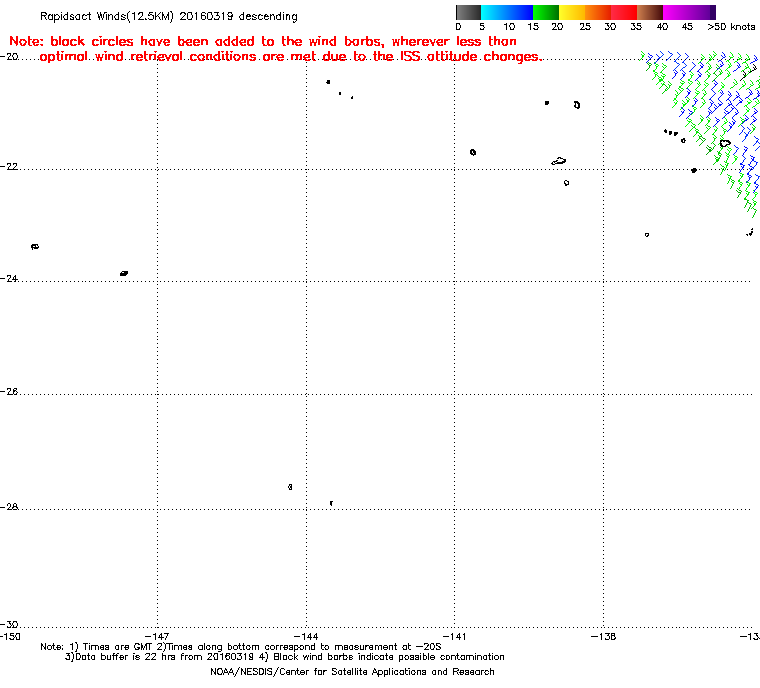Select the '-22' latitude axis label
Viewport: 760px width, 688px height.
[x=9, y=166]
